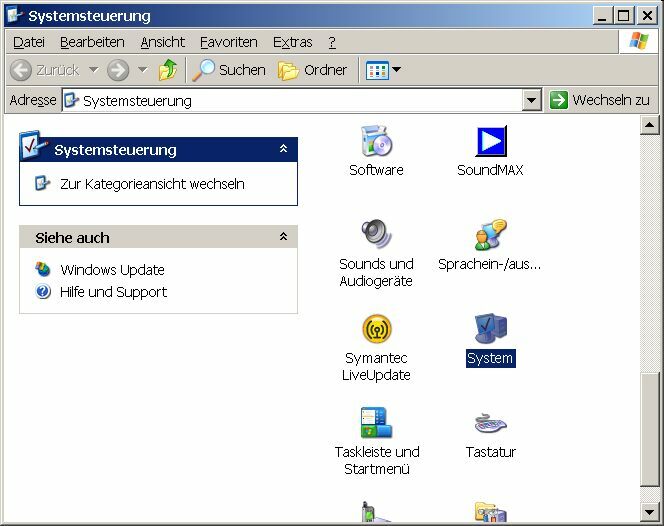The height and width of the screenshot is (526, 664).
Task: Open the Software control panel icon
Action: [x=376, y=141]
